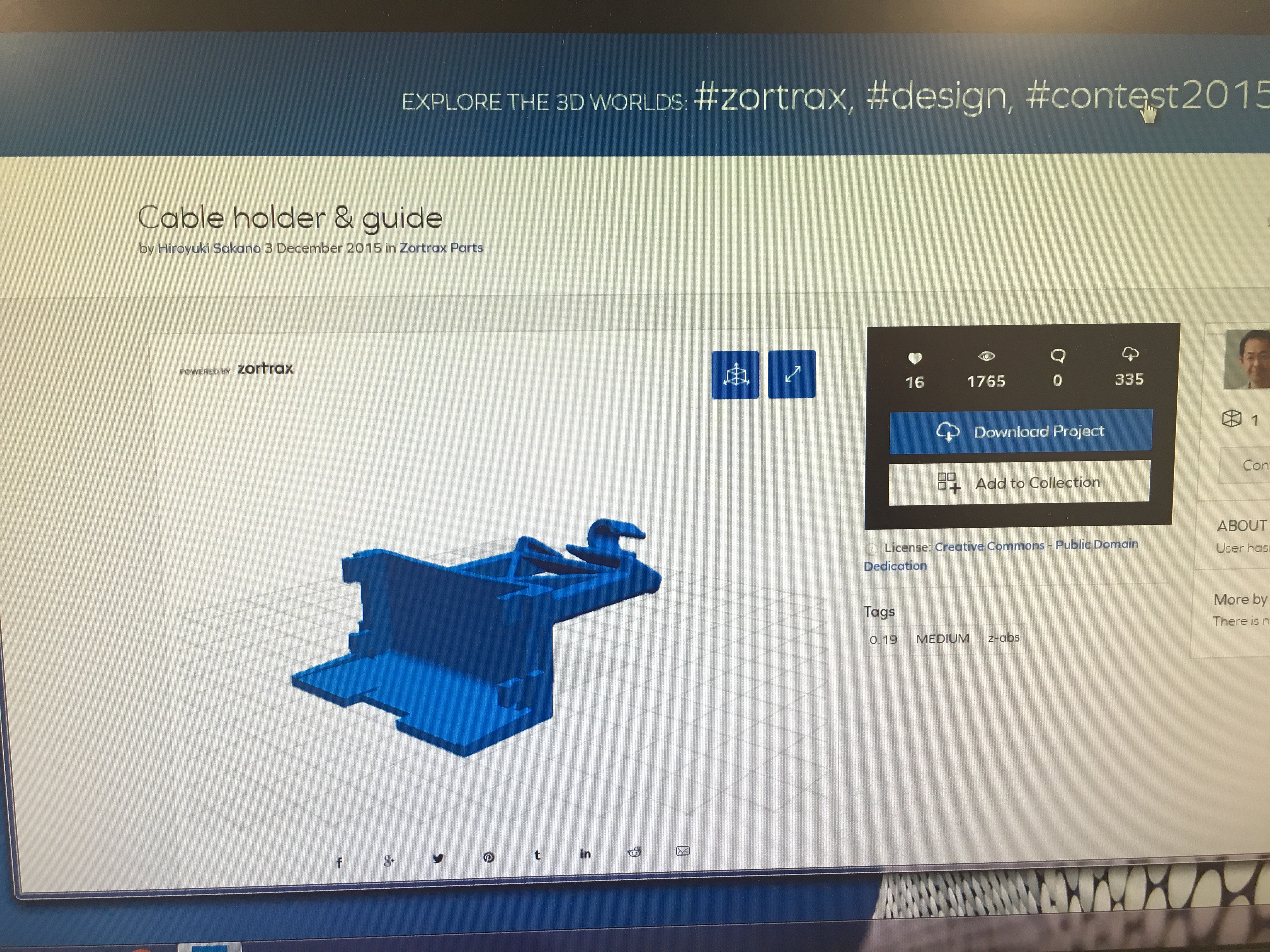Click the author's model count cube icon
Screen dimensions: 1270x952
coord(1231,419)
